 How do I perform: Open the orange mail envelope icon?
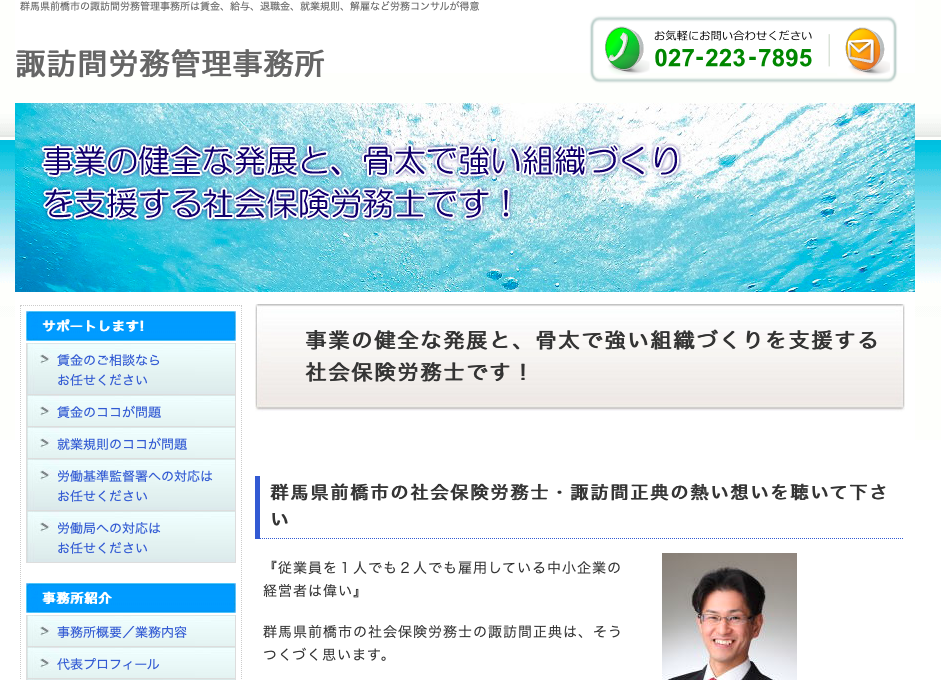(863, 50)
